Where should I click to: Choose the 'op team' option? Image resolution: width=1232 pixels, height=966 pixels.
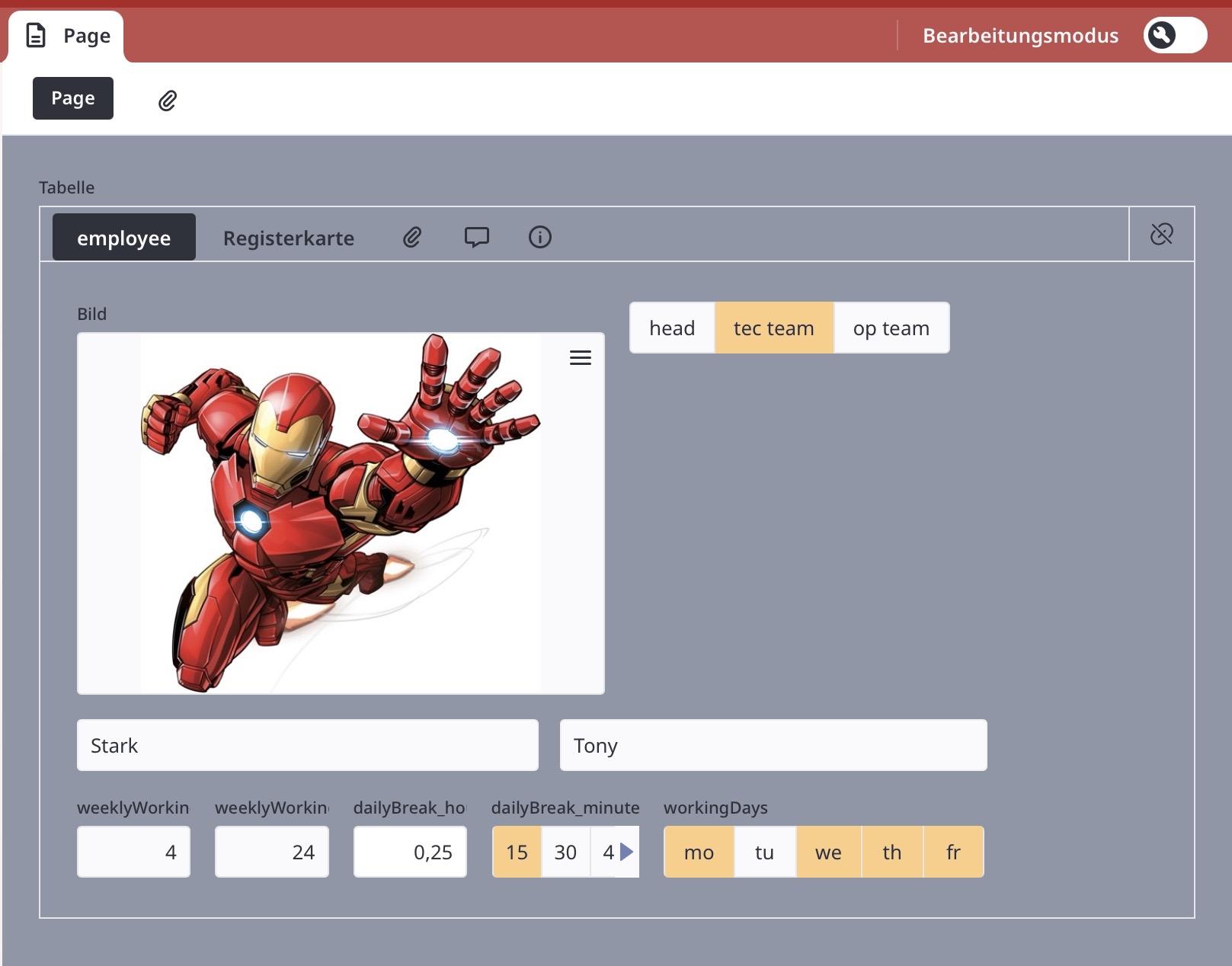pos(891,328)
